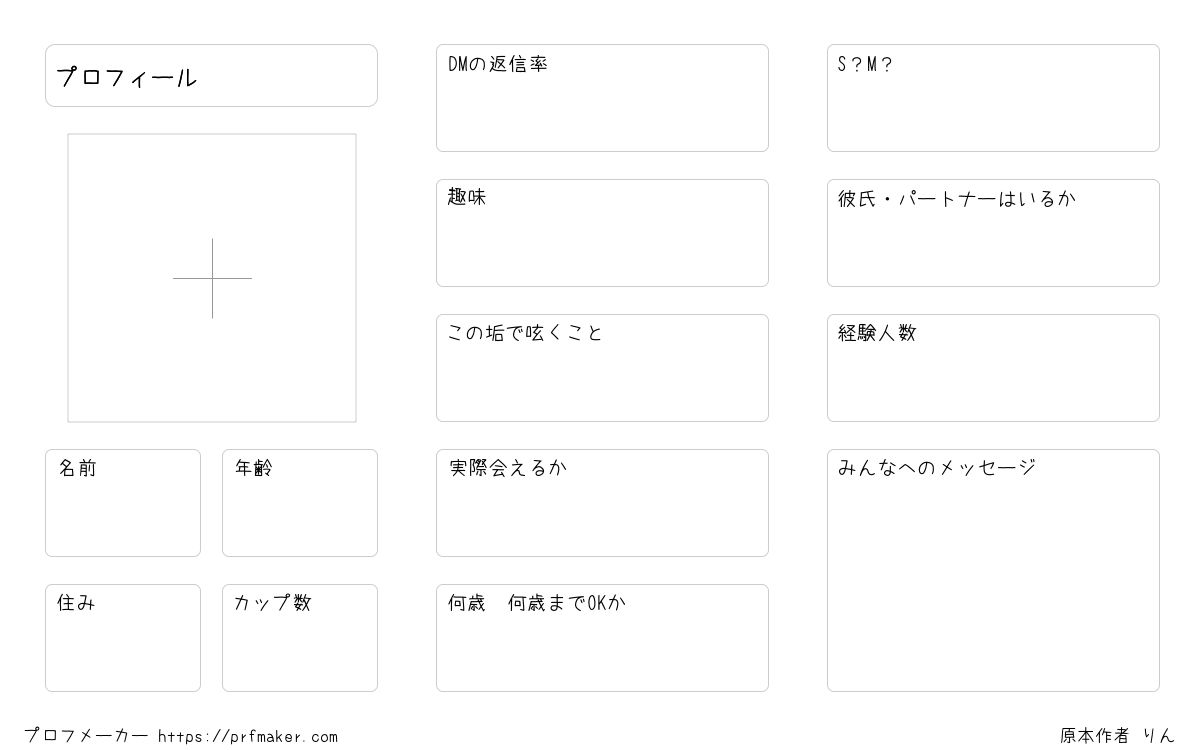Image resolution: width=1200 pixels, height=750 pixels.
Task: Click the 何歳 何歳までOKか box
Action: tap(602, 638)
